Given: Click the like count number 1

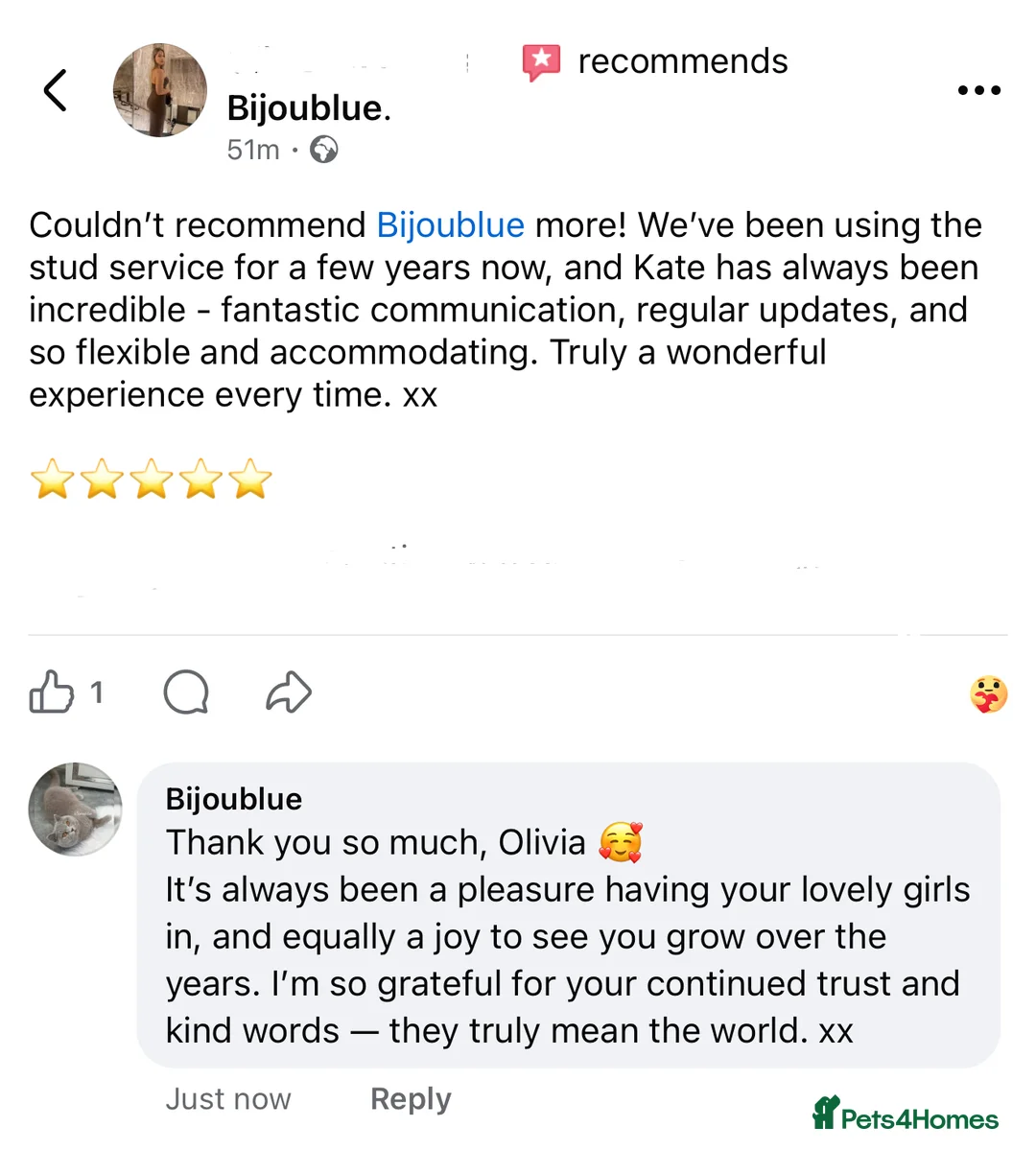Looking at the screenshot, I should [x=96, y=692].
